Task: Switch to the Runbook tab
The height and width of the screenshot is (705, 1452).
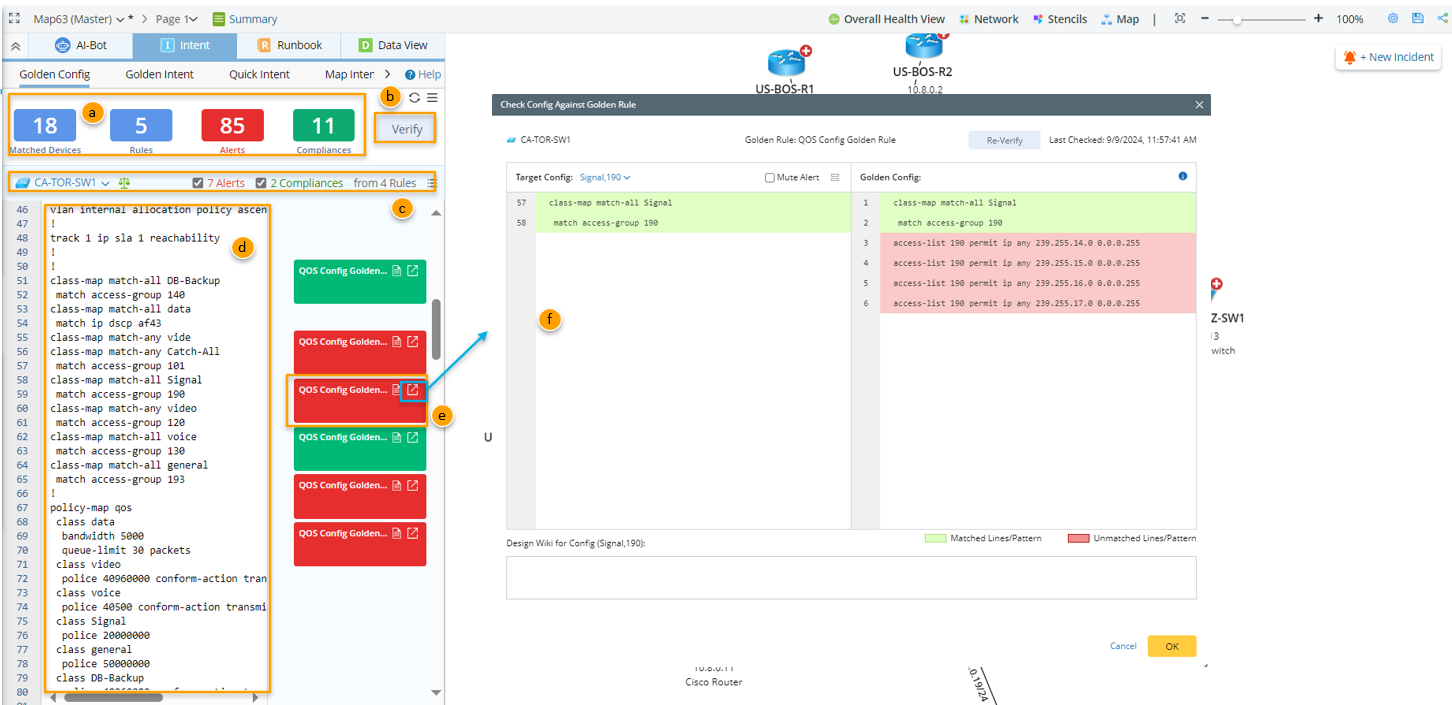Action: click(x=290, y=45)
